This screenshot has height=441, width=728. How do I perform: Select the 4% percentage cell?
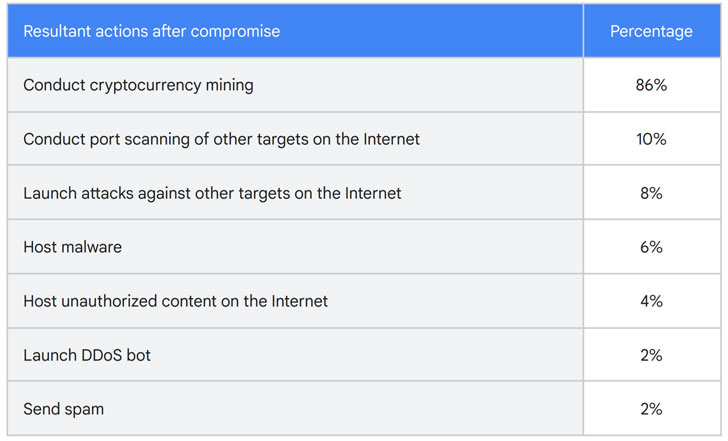(x=651, y=301)
